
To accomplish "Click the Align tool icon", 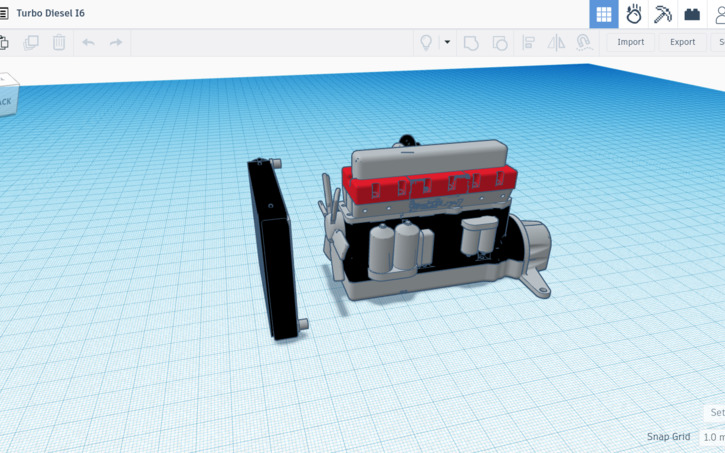I will pos(528,43).
